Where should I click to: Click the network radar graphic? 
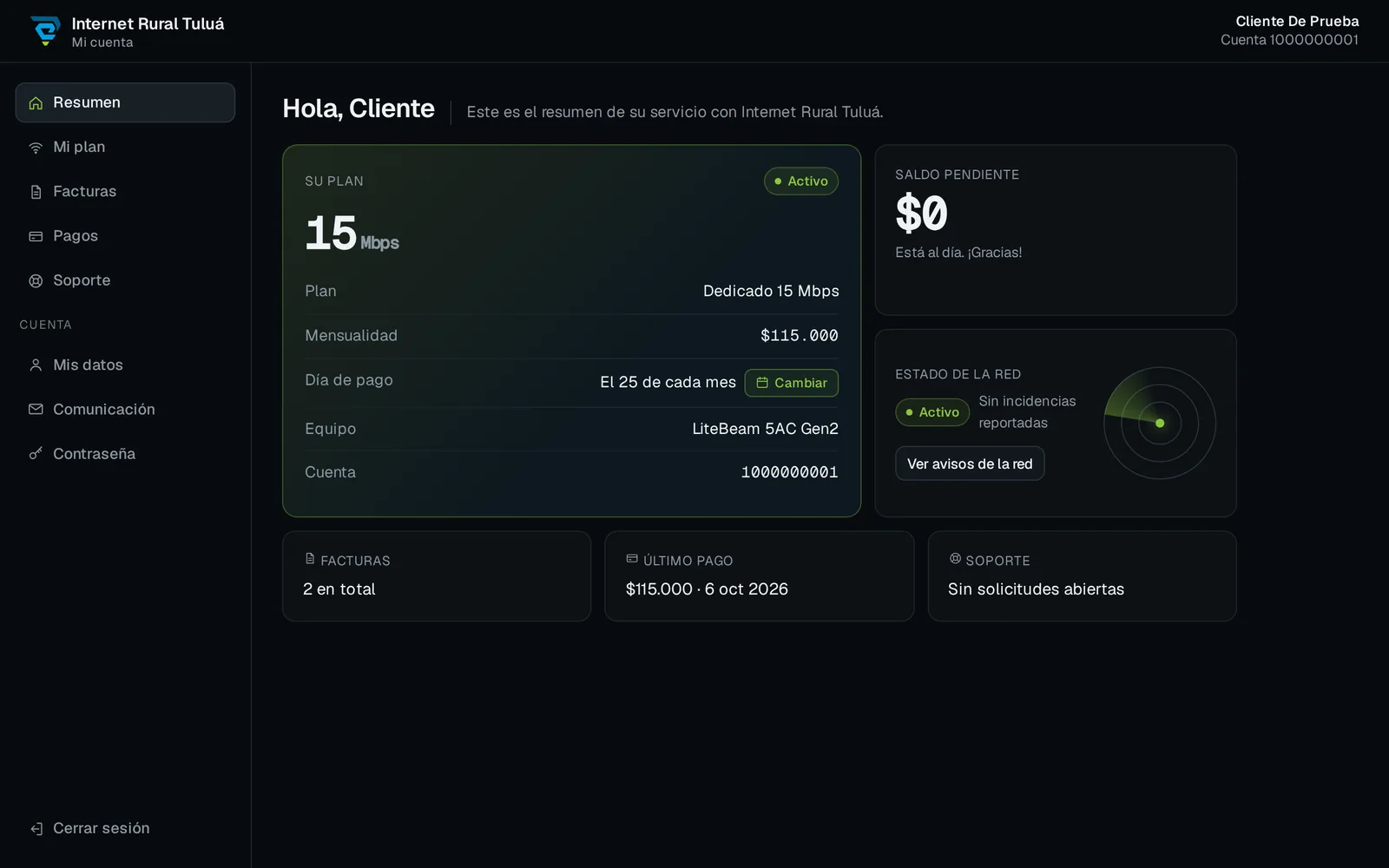[1159, 423]
